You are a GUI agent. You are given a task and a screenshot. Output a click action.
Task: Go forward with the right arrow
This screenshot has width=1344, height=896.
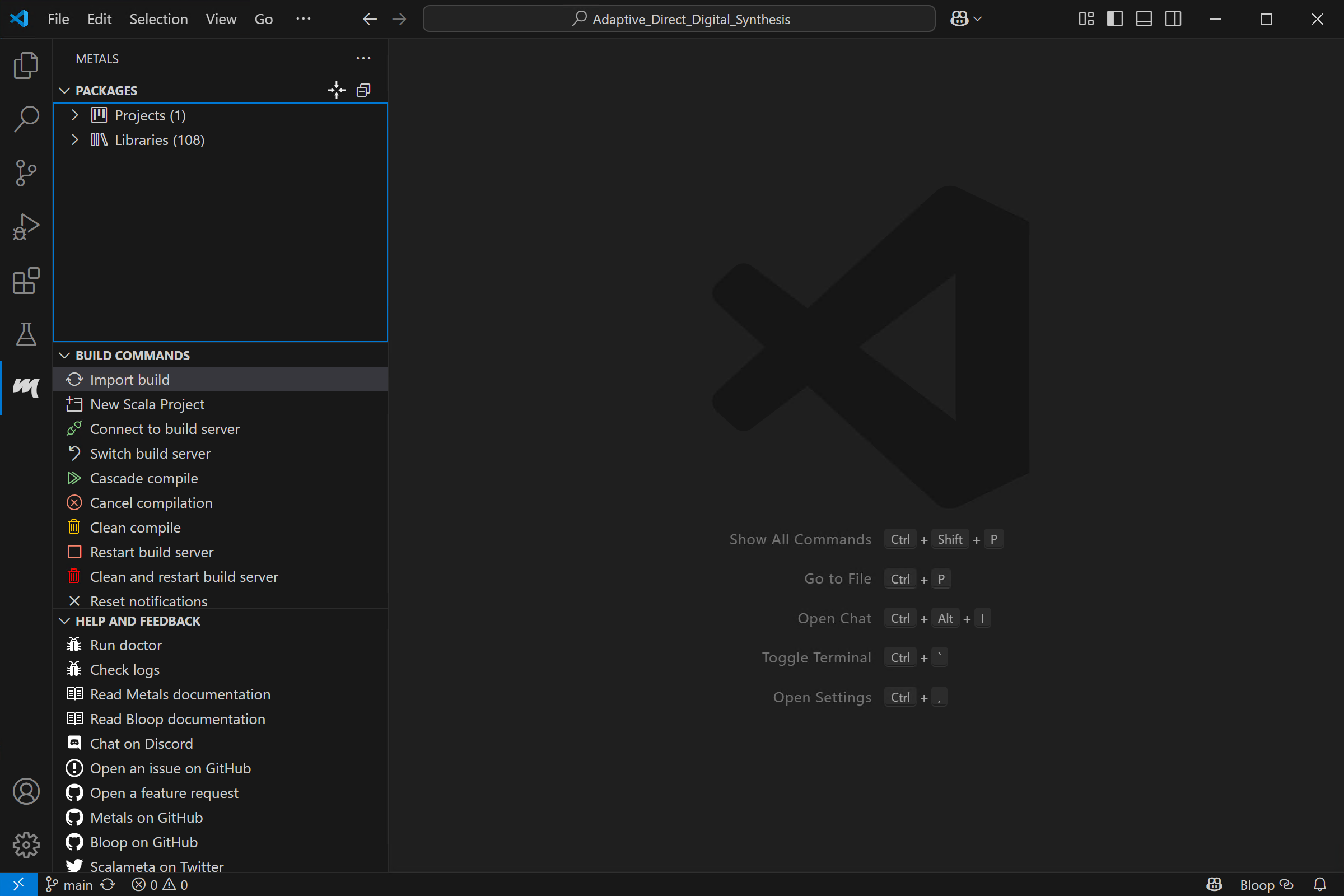(x=399, y=19)
